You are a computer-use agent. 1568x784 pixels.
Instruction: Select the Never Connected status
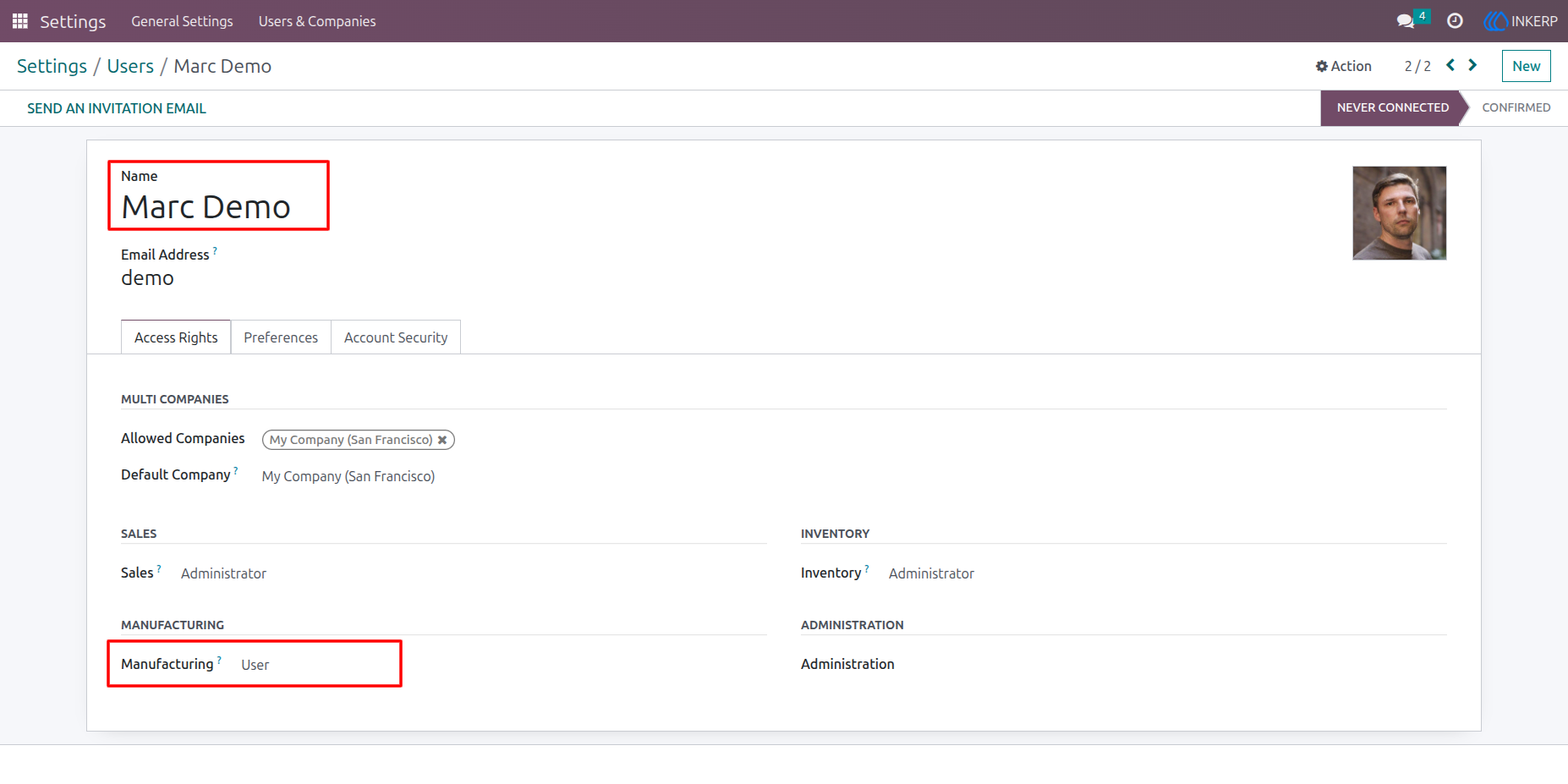[x=1392, y=107]
